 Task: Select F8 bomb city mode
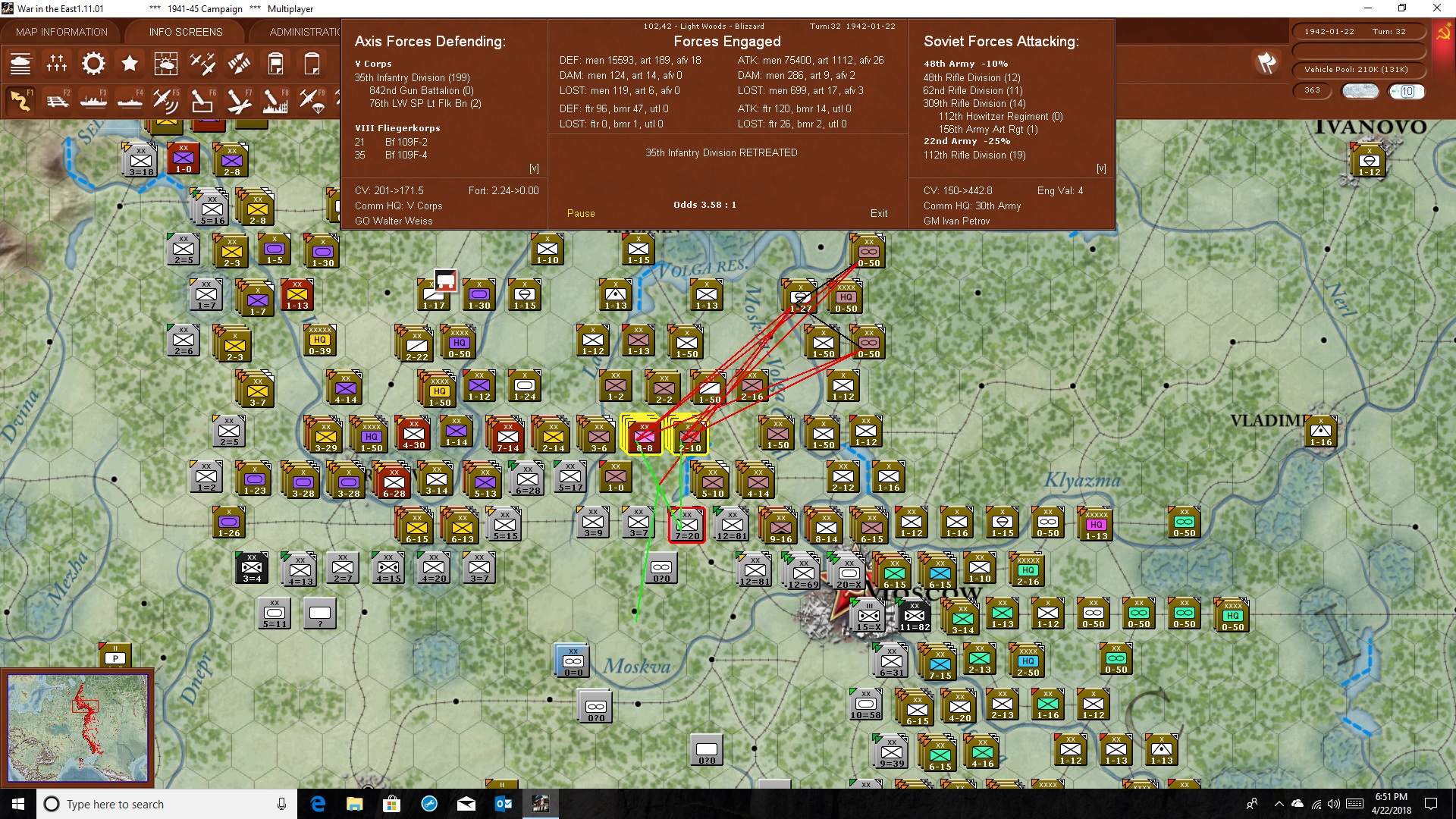click(x=275, y=100)
